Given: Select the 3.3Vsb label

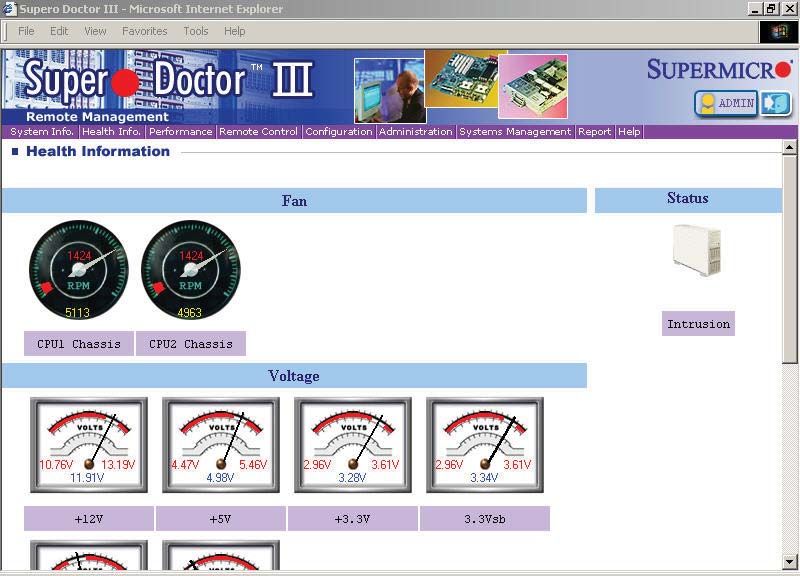Looking at the screenshot, I should (x=485, y=519).
